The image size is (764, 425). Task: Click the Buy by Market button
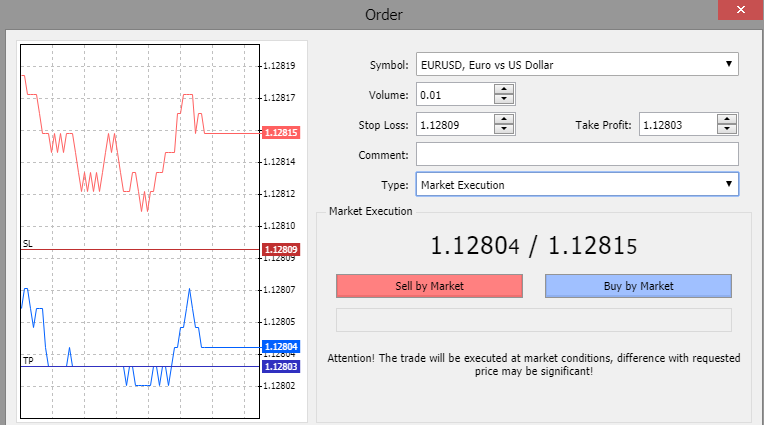[x=638, y=286]
